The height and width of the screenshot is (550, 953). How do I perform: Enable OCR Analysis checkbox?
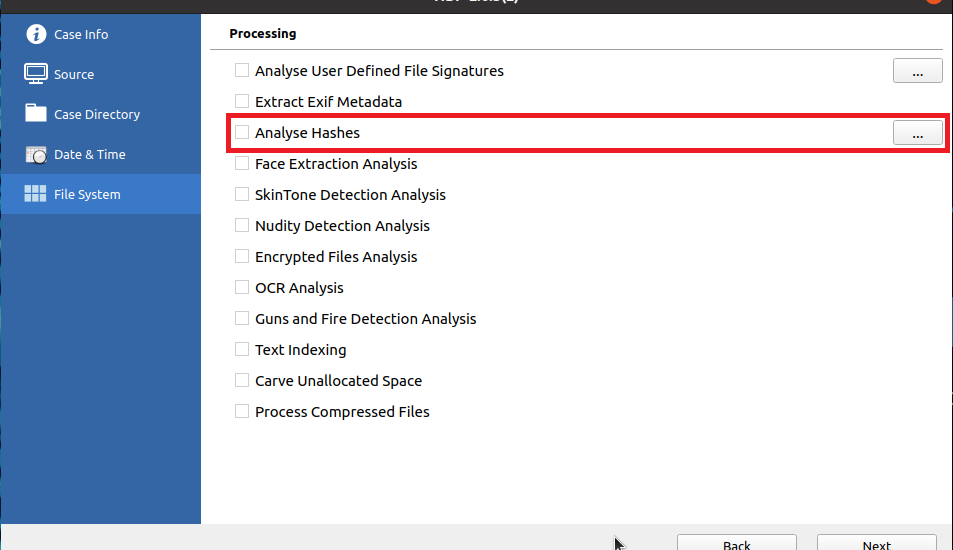pos(242,287)
